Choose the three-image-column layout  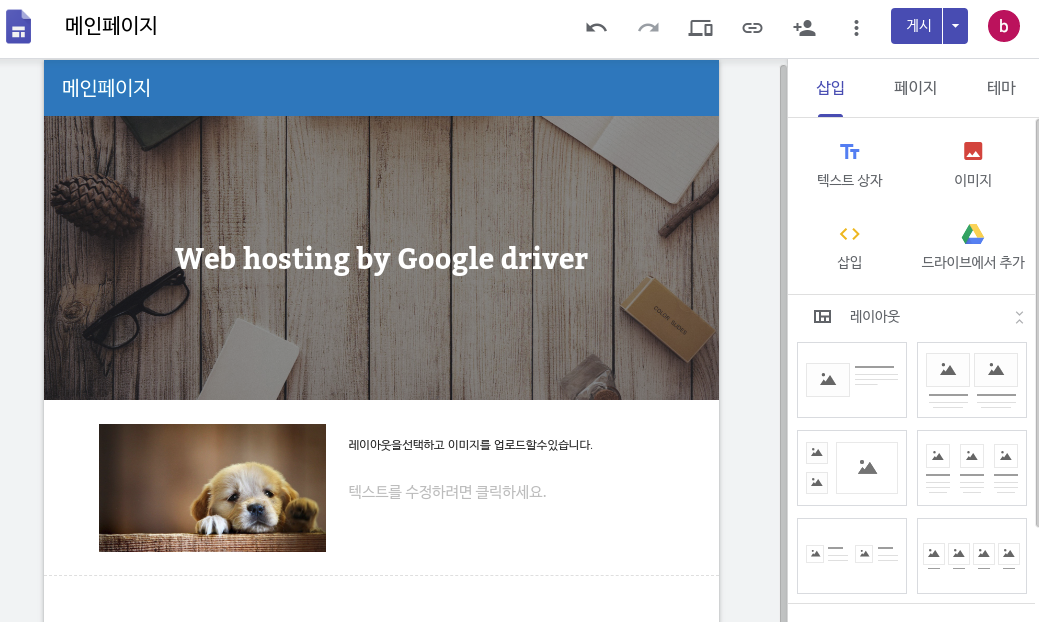(x=971, y=468)
